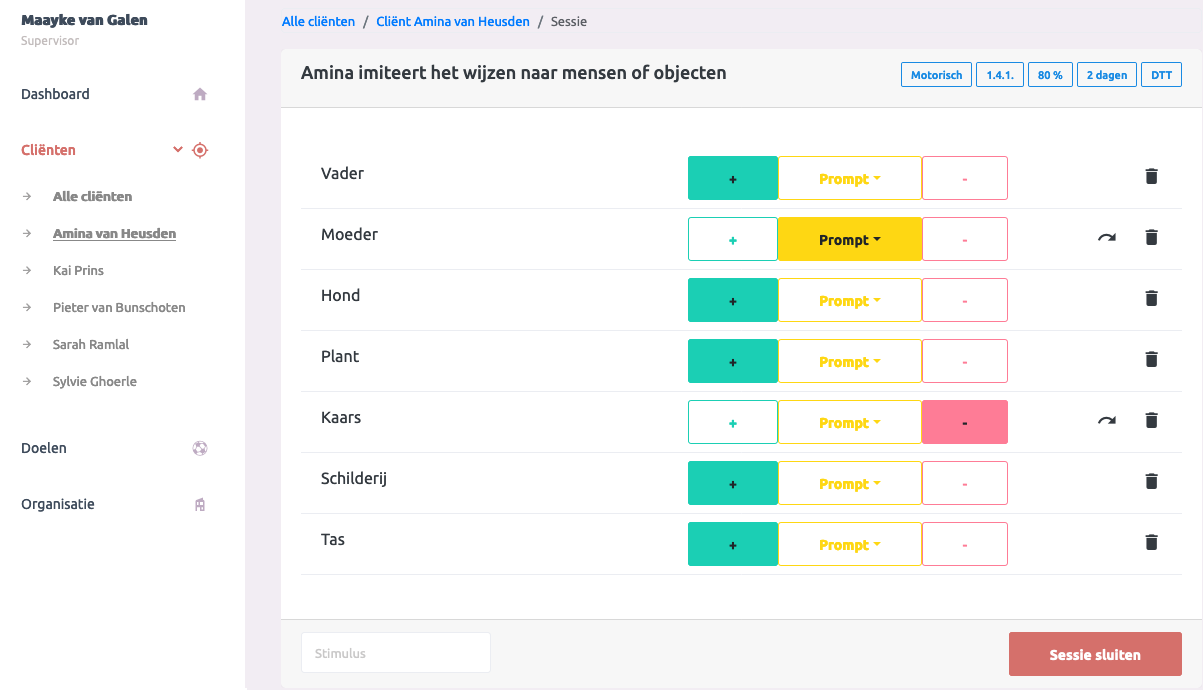Image resolution: width=1203 pixels, height=690 pixels.
Task: Mark Plant as incorrect with minus
Action: pos(964,361)
